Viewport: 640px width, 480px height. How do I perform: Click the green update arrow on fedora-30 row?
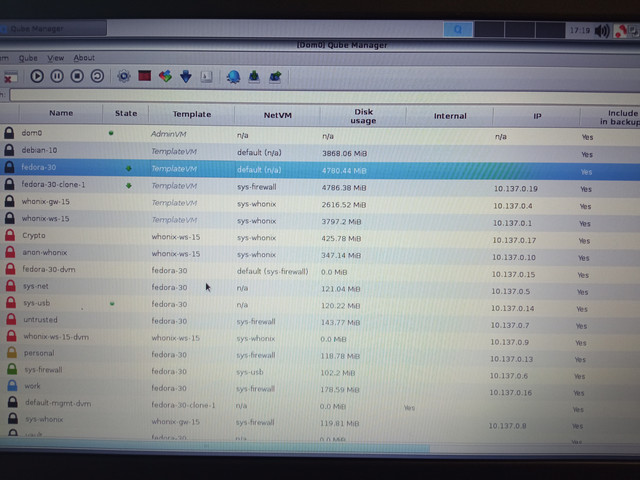point(129,168)
